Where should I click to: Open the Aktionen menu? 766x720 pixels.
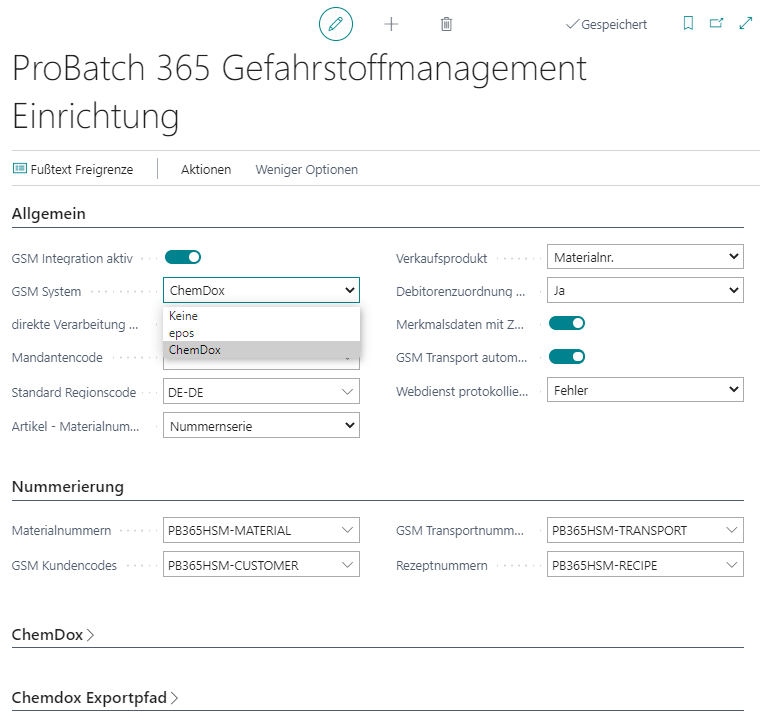[x=206, y=169]
